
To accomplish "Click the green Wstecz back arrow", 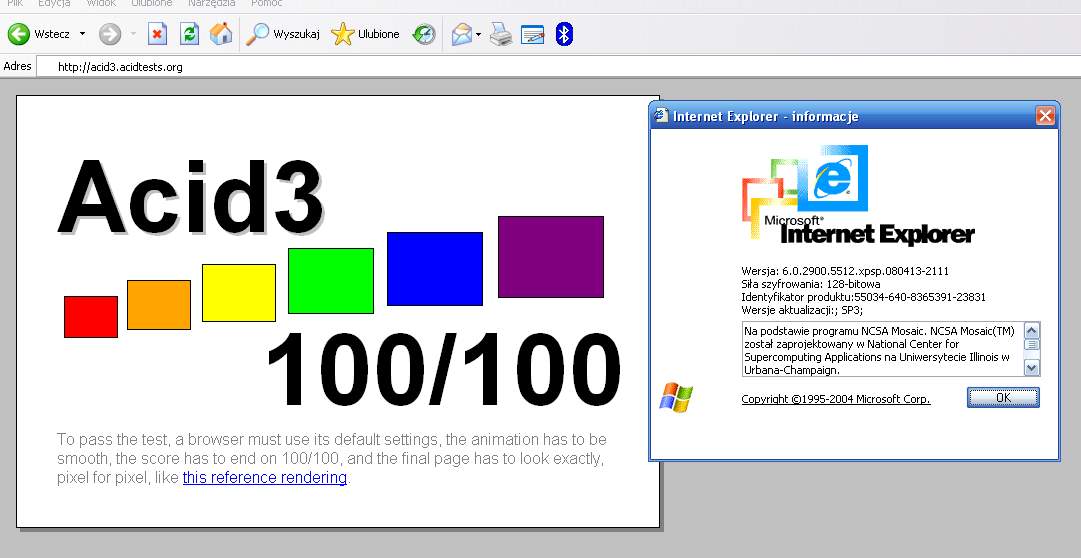I will [x=19, y=34].
